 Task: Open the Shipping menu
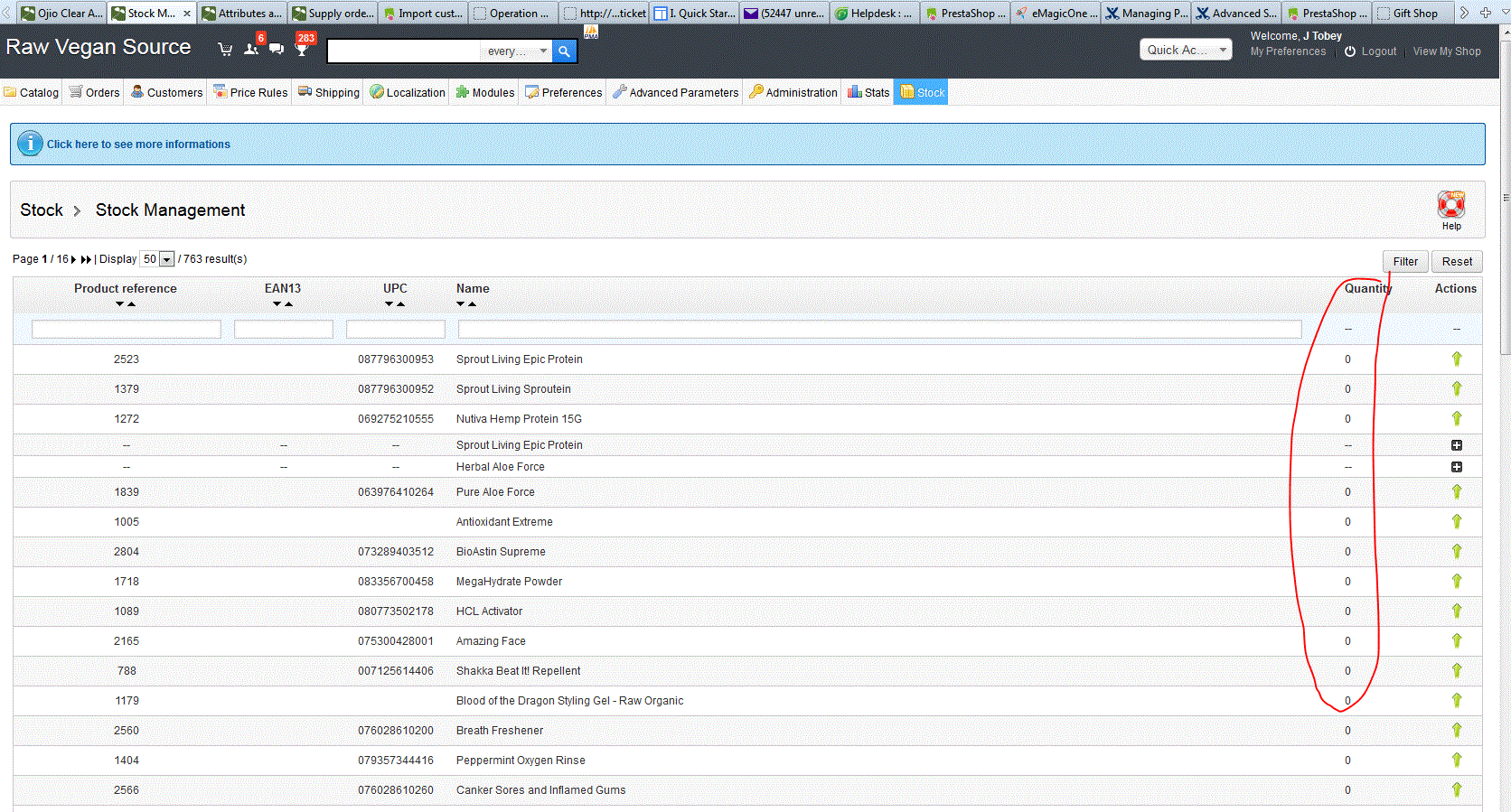[329, 92]
